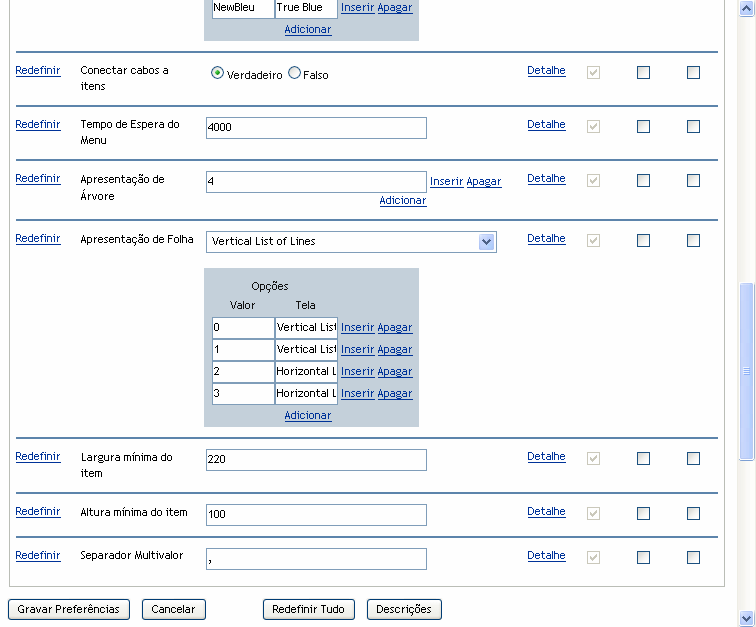The height and width of the screenshot is (627, 756).
Task: Open the Apresentação de Folha dropdown
Action: pos(486,241)
